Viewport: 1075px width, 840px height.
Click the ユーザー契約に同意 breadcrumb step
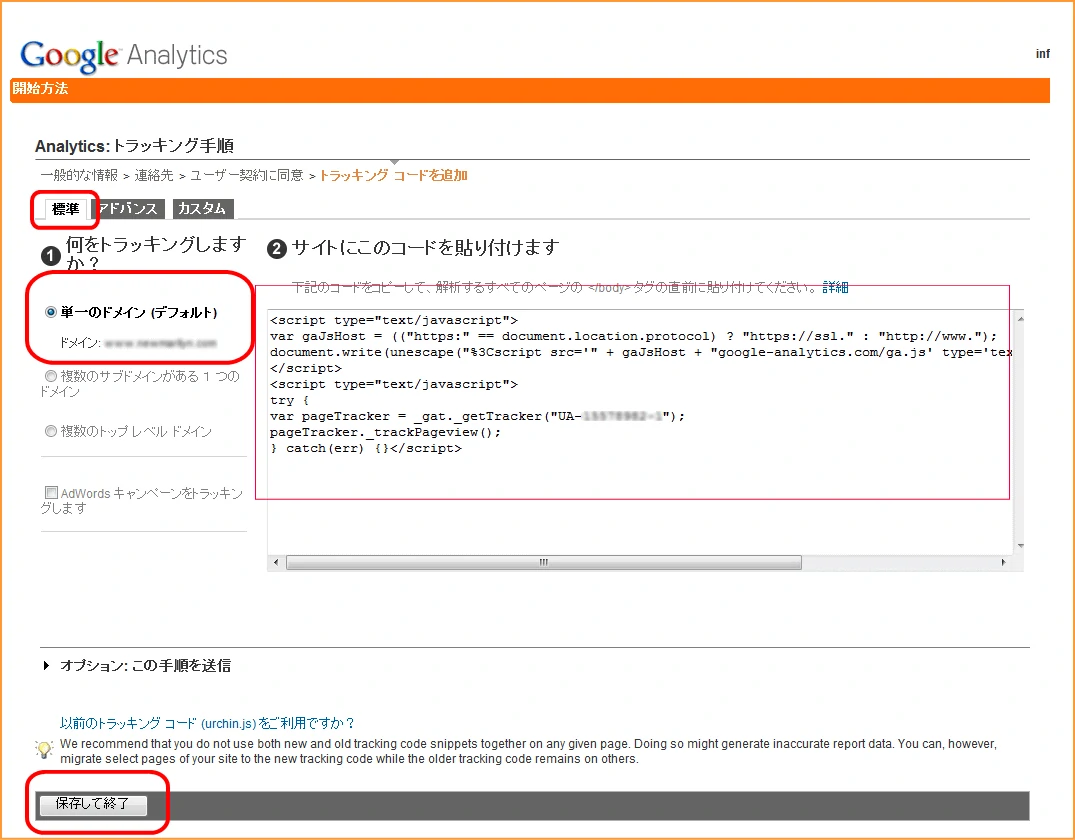pyautogui.click(x=247, y=176)
